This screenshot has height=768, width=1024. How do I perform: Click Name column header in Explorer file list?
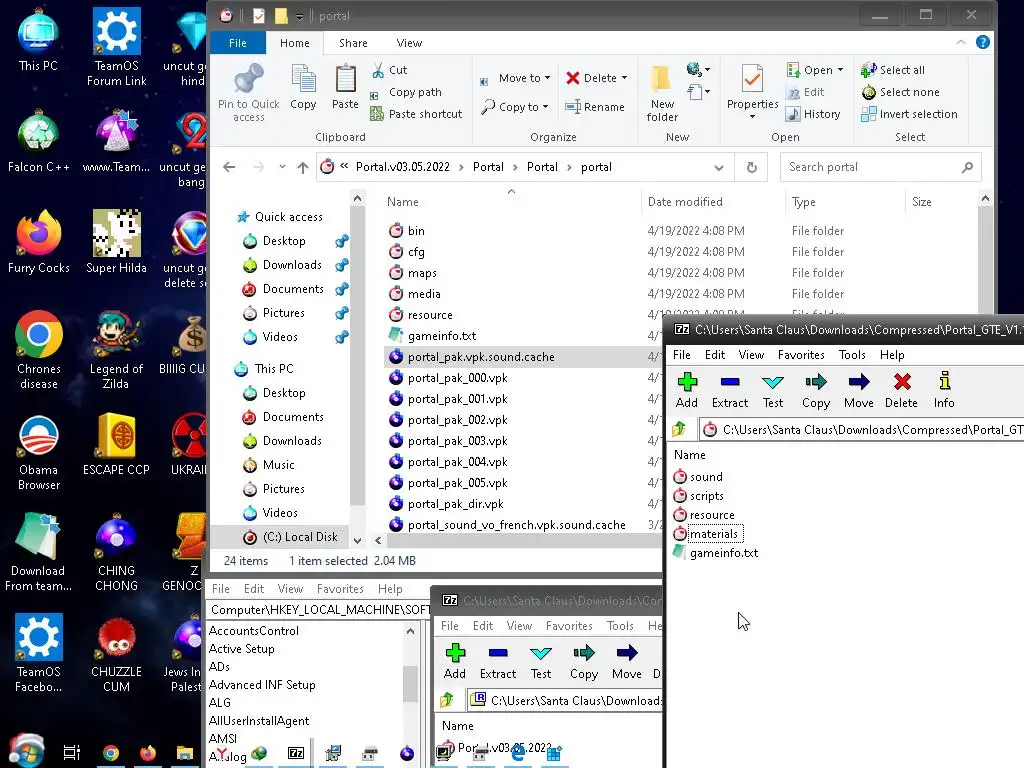pyautogui.click(x=402, y=202)
